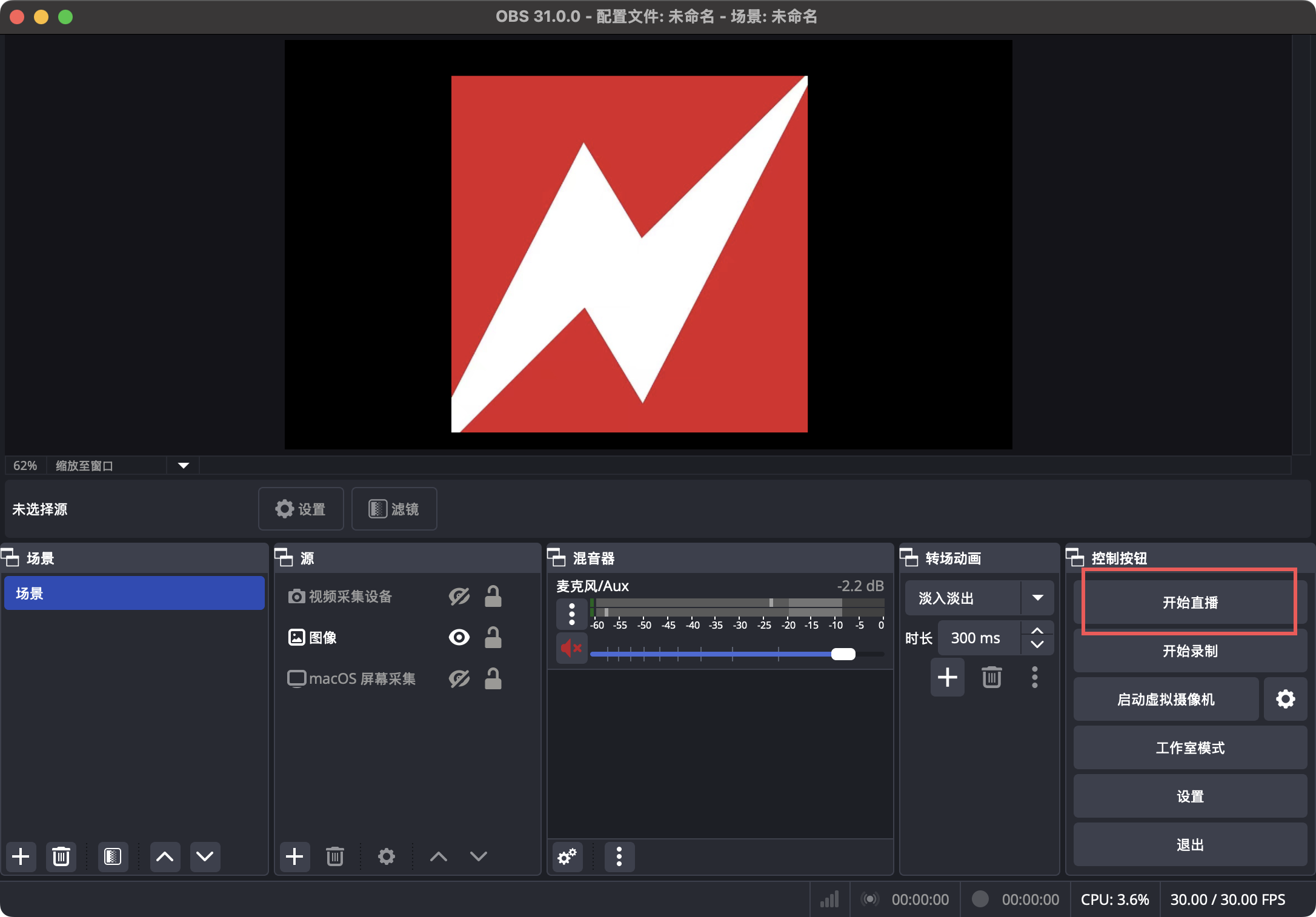
Task: Lock the 图像 source
Action: click(493, 638)
